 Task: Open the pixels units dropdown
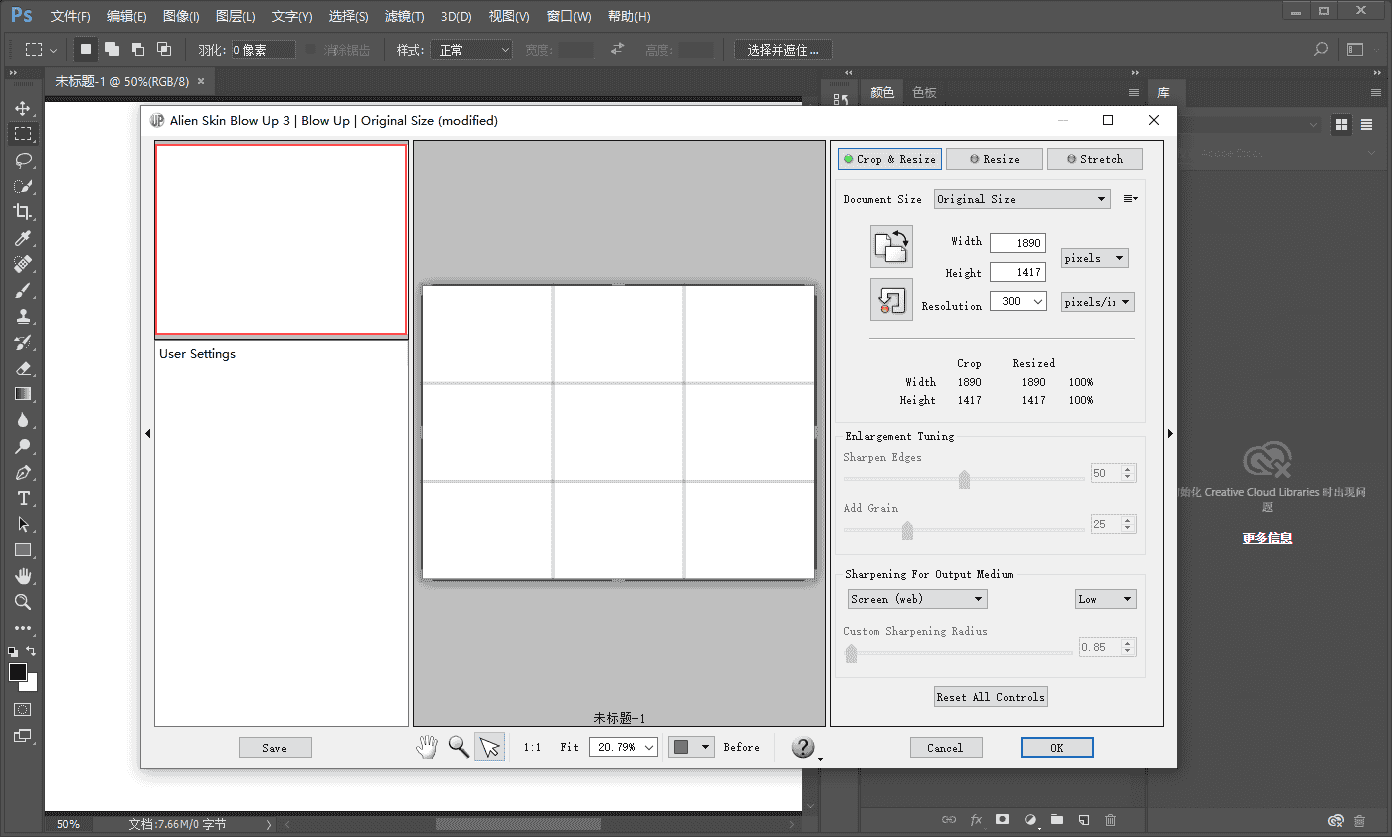point(1094,258)
